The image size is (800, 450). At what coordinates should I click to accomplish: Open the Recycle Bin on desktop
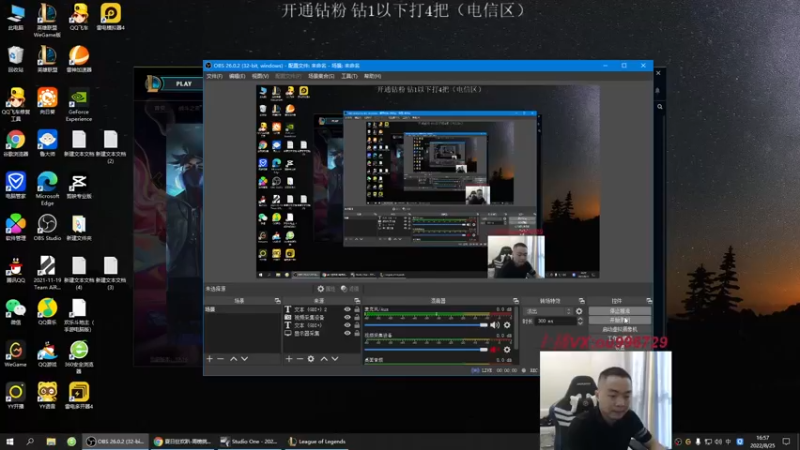pyautogui.click(x=15, y=59)
